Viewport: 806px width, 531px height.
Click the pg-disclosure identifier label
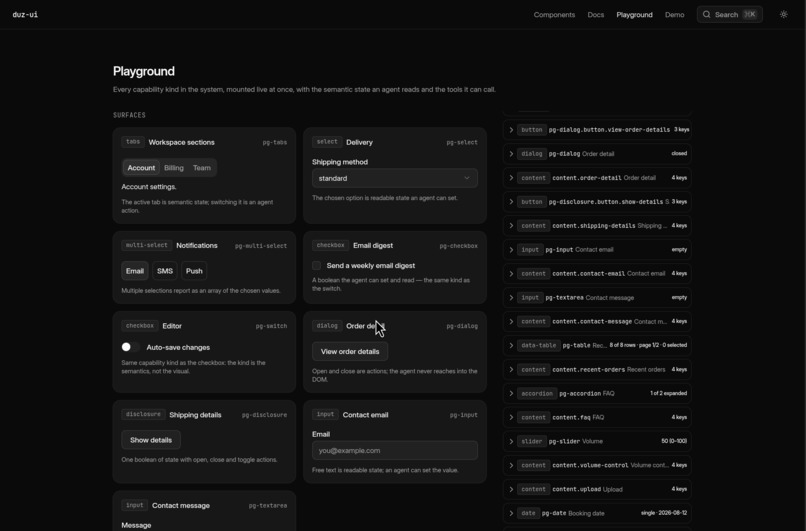click(264, 415)
